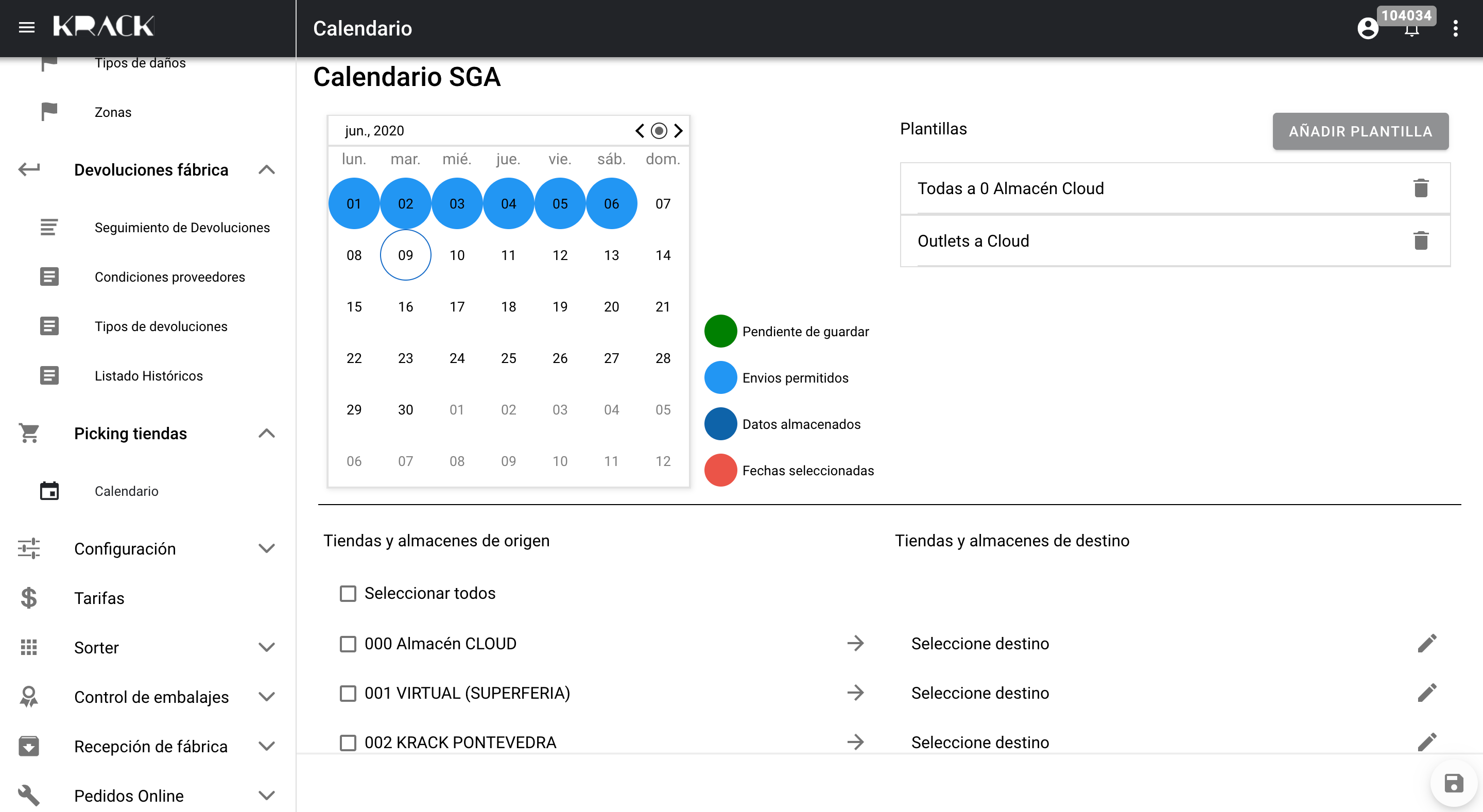Open the three-dot overflow menu
This screenshot has width=1483, height=812.
coord(1455,28)
